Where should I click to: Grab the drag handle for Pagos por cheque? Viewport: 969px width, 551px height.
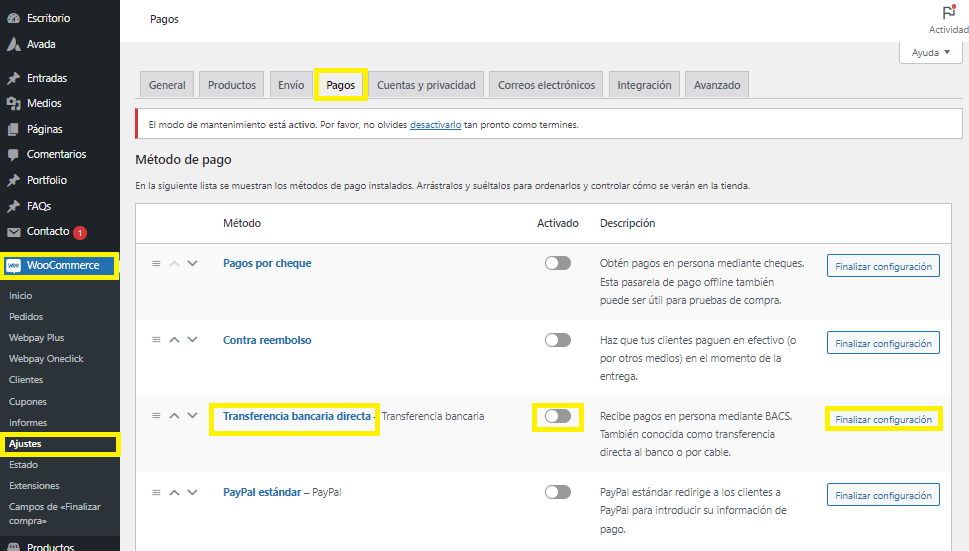pyautogui.click(x=156, y=263)
